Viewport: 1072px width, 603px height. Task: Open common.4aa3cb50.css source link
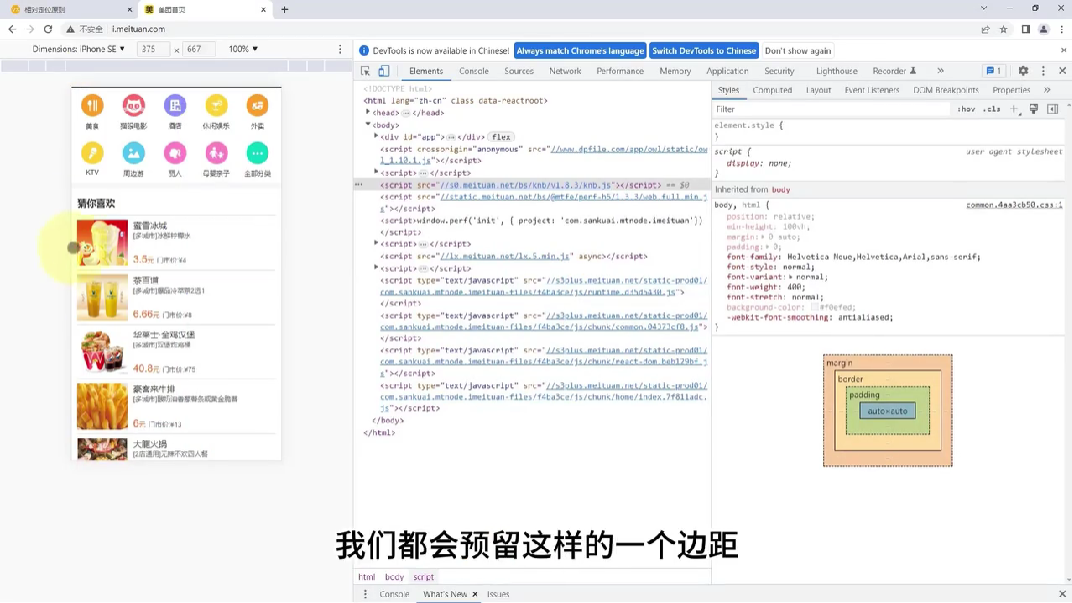click(x=1014, y=205)
